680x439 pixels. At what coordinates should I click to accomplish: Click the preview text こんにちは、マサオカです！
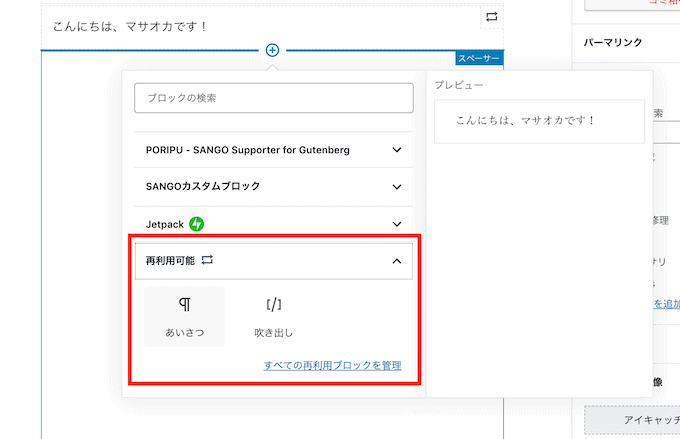[525, 121]
